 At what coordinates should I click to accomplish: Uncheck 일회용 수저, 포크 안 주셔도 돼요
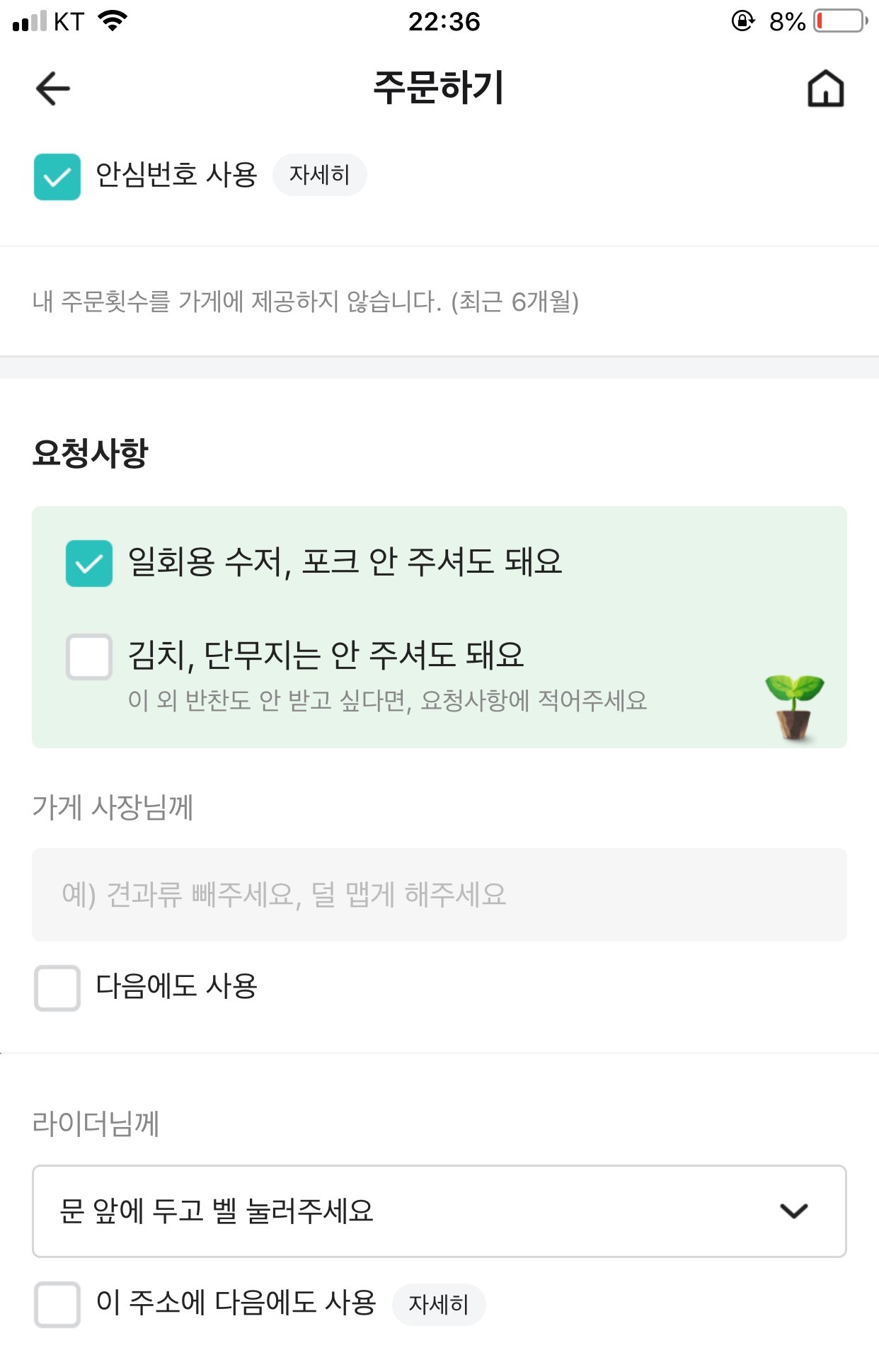(89, 564)
